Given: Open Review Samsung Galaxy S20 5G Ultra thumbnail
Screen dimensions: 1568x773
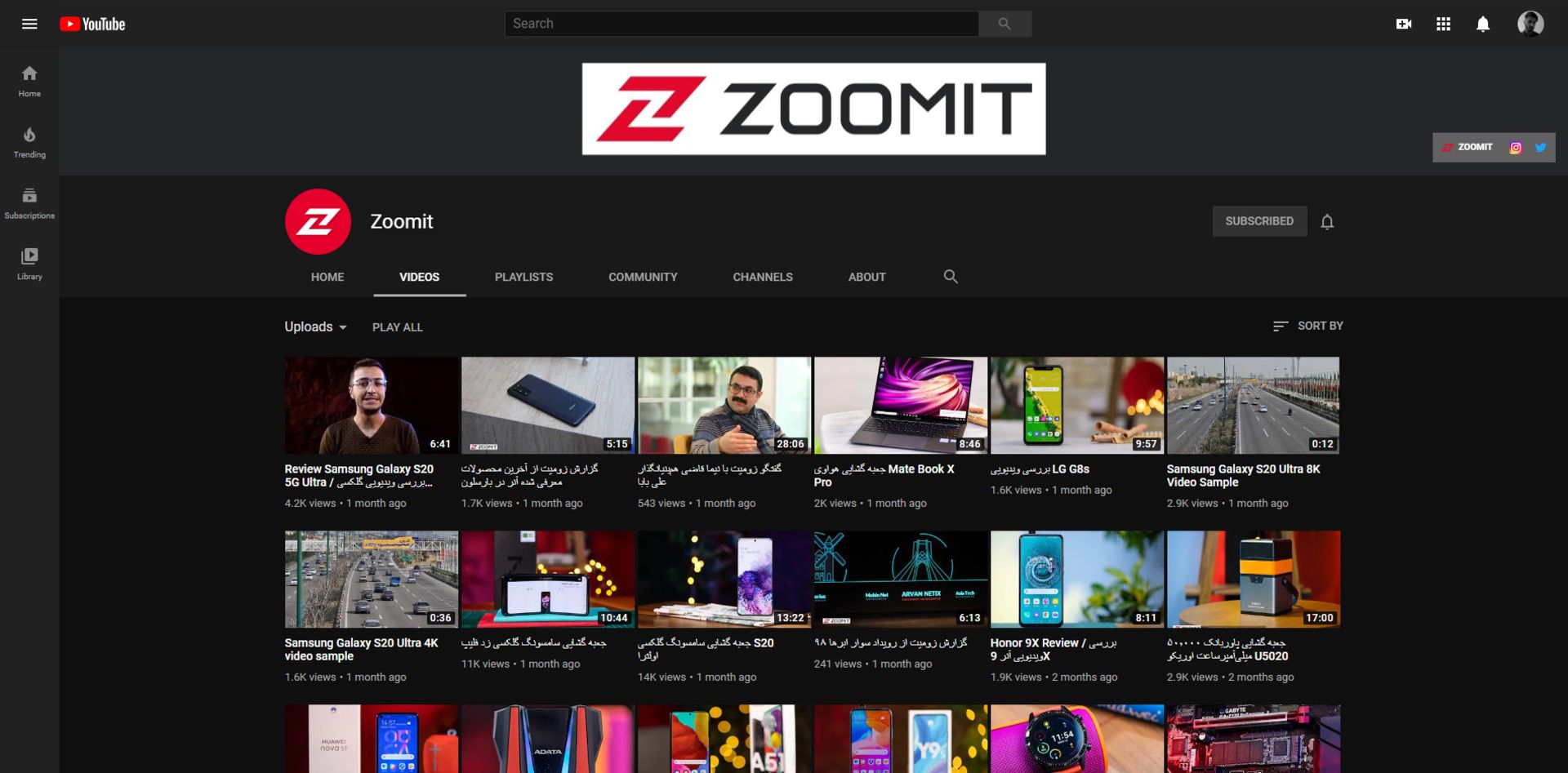Looking at the screenshot, I should click(x=371, y=405).
